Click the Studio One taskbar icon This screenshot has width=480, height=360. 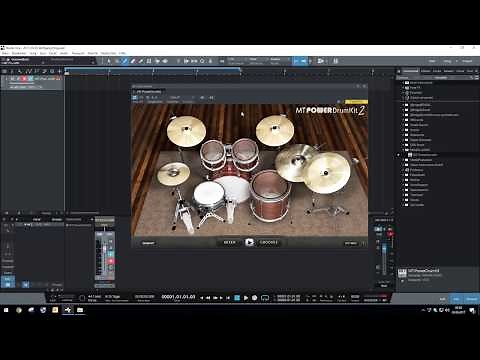tap(68, 310)
